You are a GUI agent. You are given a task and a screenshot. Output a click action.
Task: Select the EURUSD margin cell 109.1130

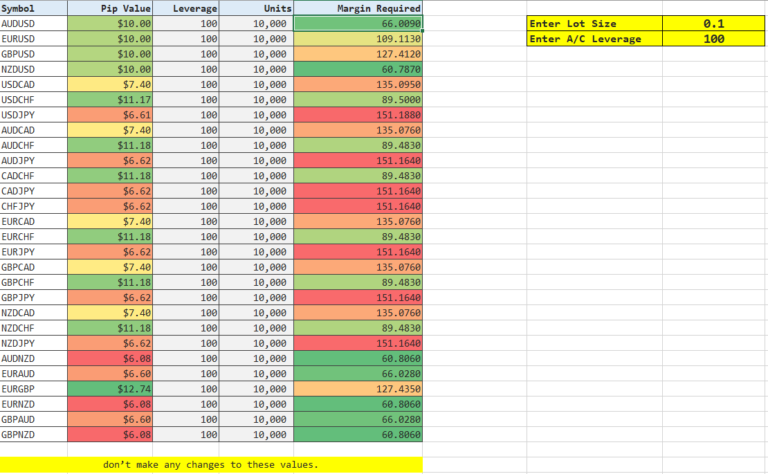pos(358,38)
